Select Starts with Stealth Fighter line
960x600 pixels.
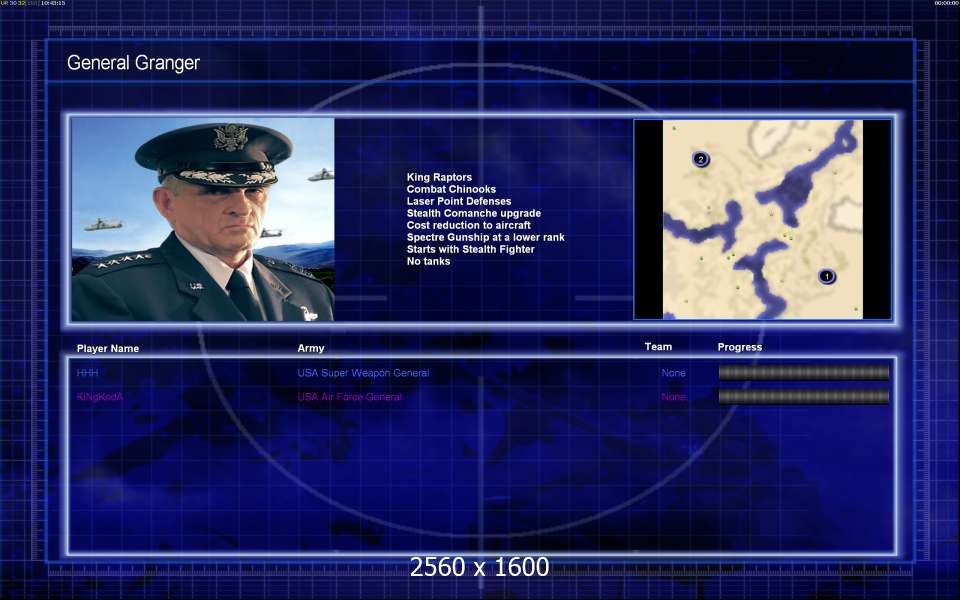coord(470,249)
